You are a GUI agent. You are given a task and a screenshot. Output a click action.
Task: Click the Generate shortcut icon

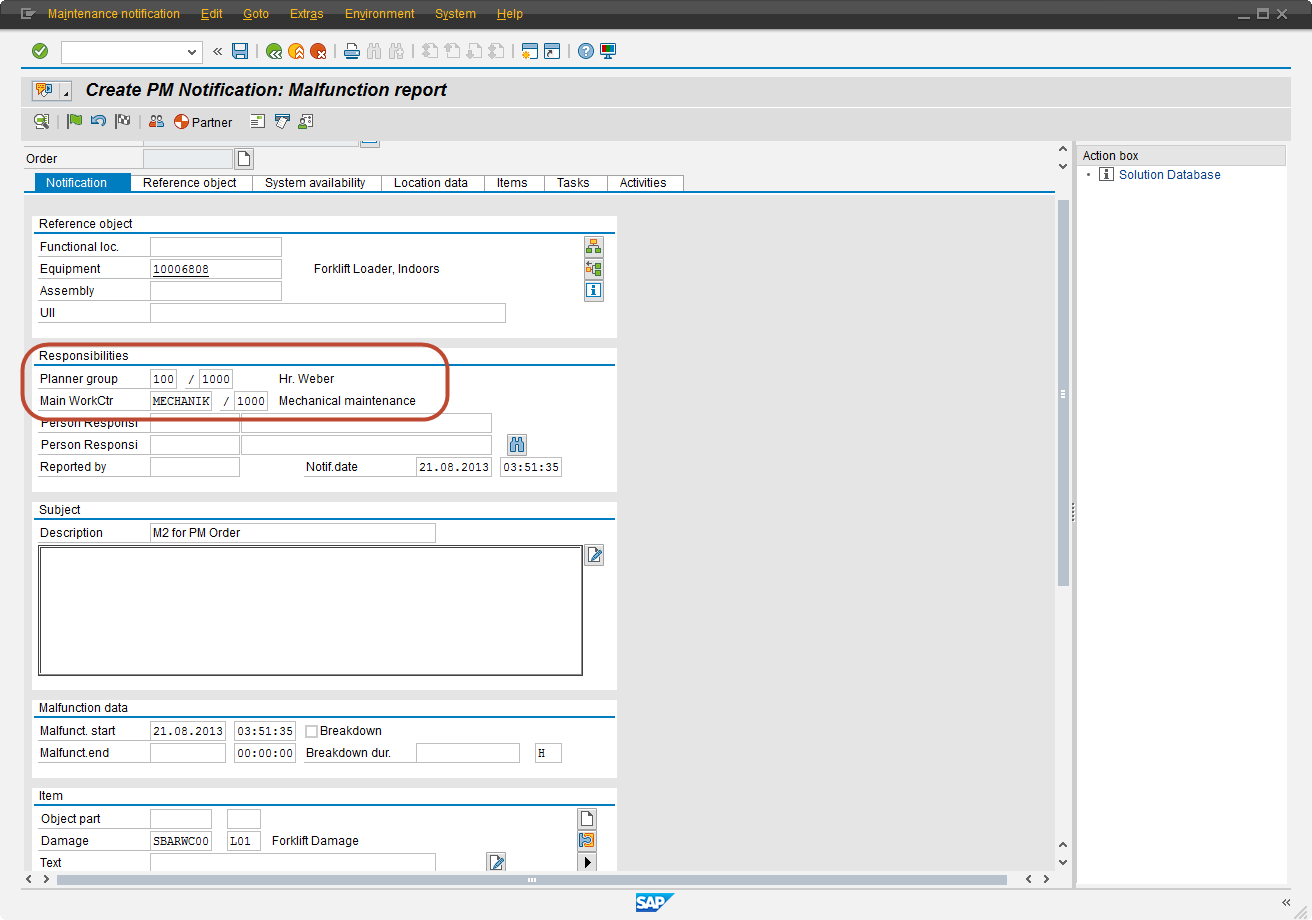pyautogui.click(x=552, y=51)
